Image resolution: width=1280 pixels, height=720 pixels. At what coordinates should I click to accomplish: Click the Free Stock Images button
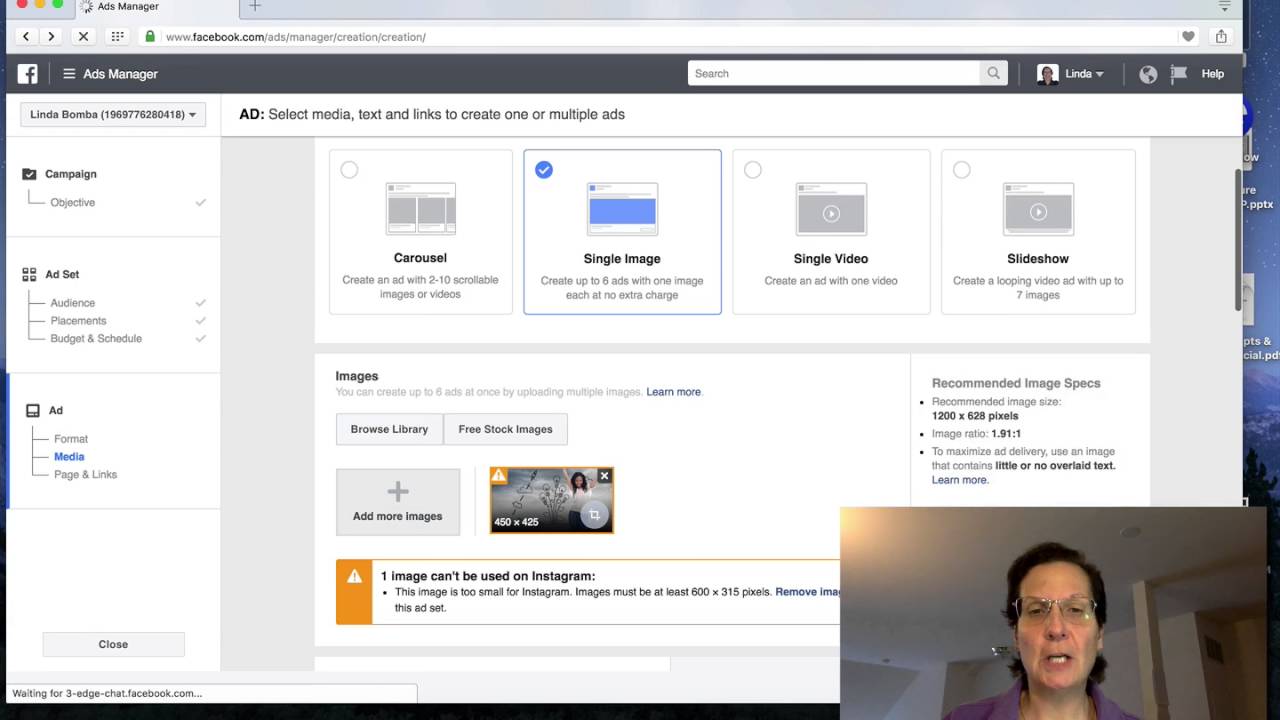tap(505, 429)
